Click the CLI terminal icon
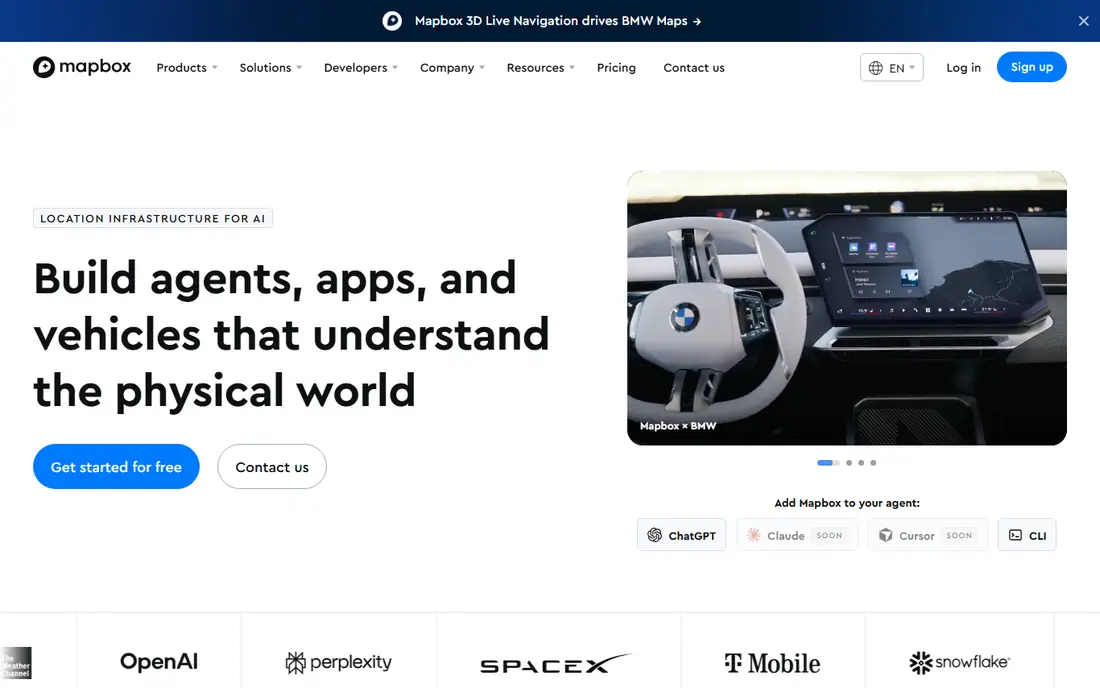The width and height of the screenshot is (1100, 688). (1015, 535)
